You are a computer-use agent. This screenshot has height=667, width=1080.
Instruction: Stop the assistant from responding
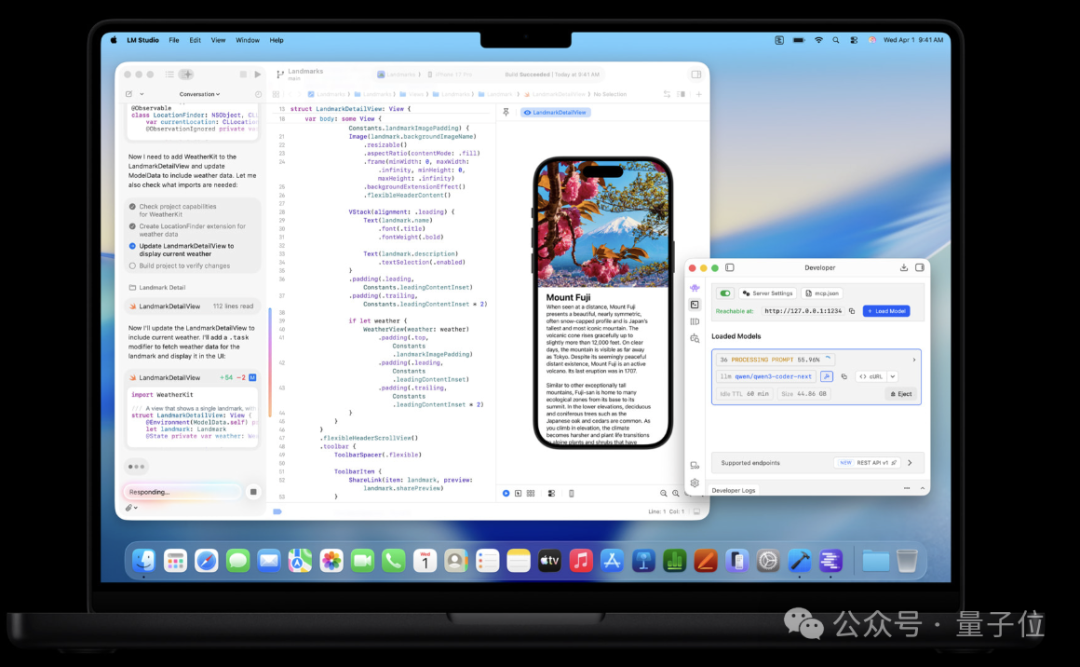point(253,492)
